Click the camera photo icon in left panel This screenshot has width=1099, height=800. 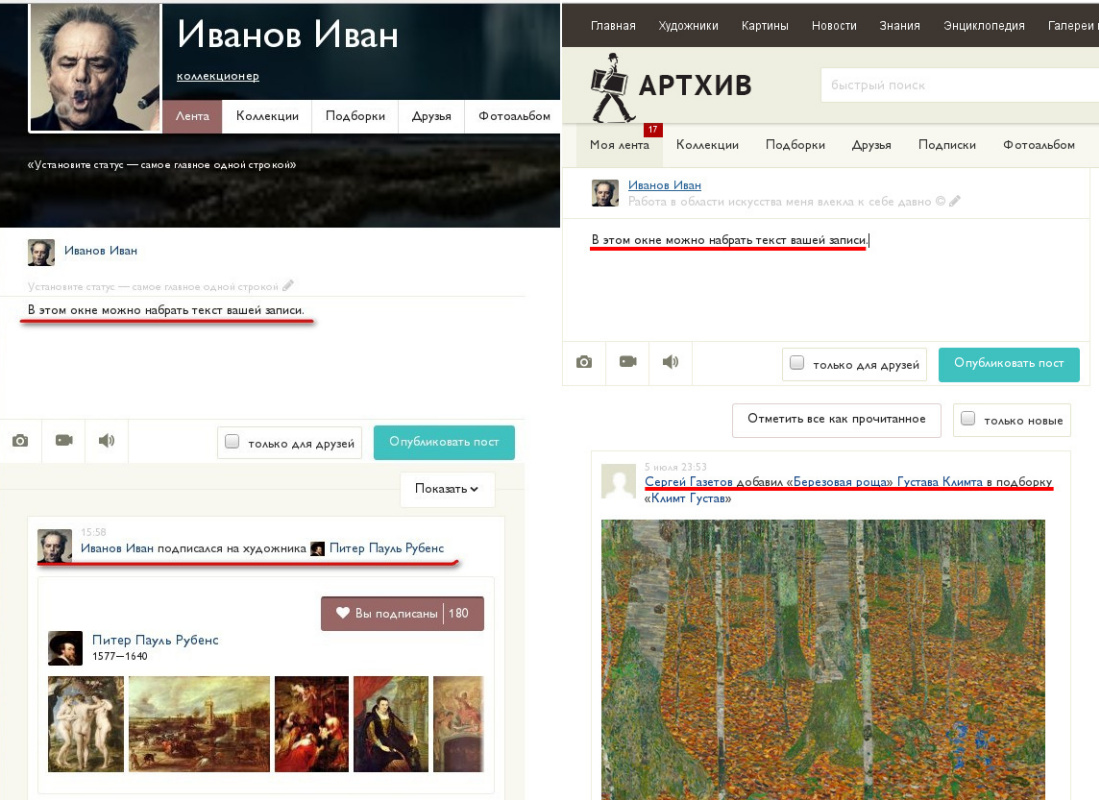point(20,441)
